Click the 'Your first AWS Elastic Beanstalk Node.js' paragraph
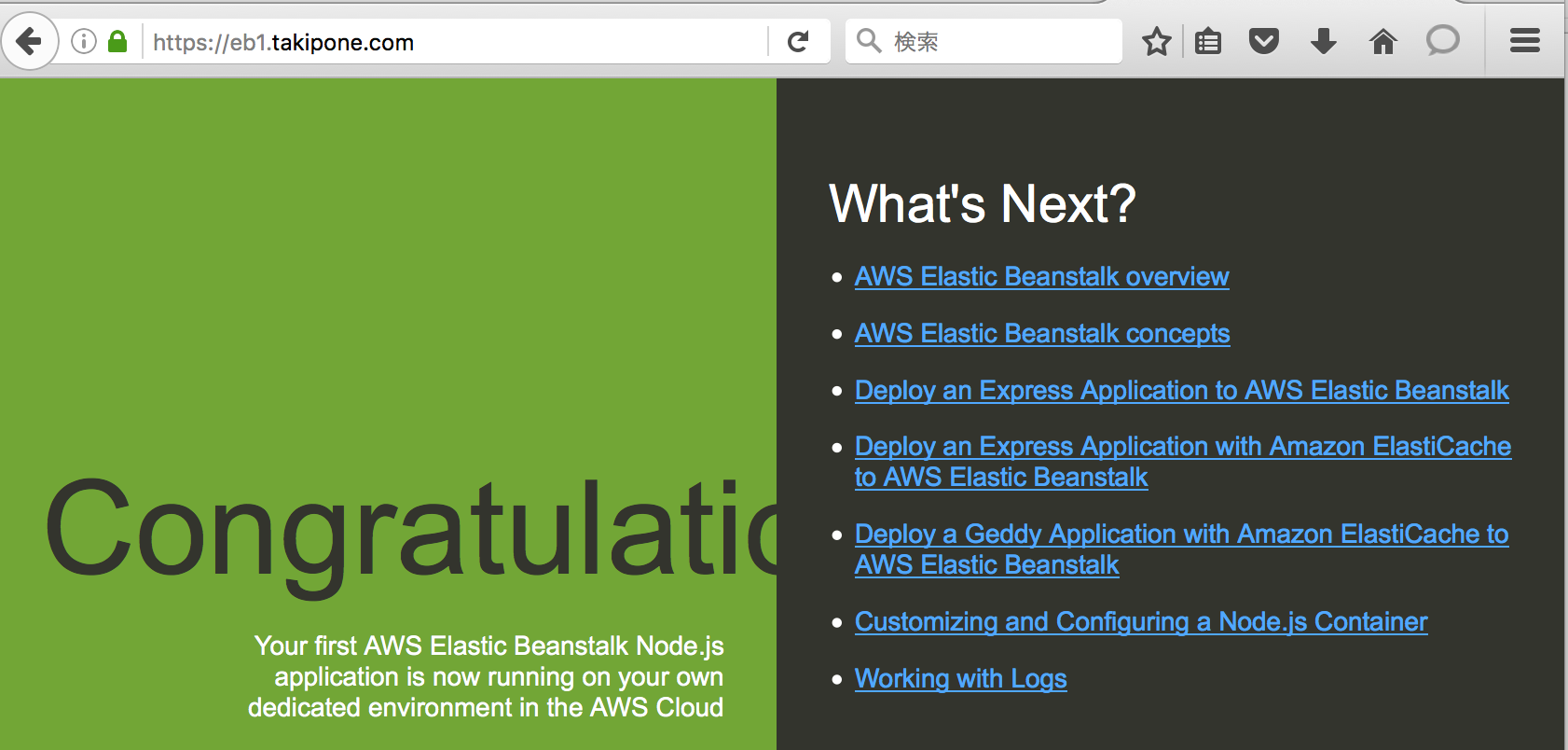The height and width of the screenshot is (750, 1568). (x=486, y=676)
